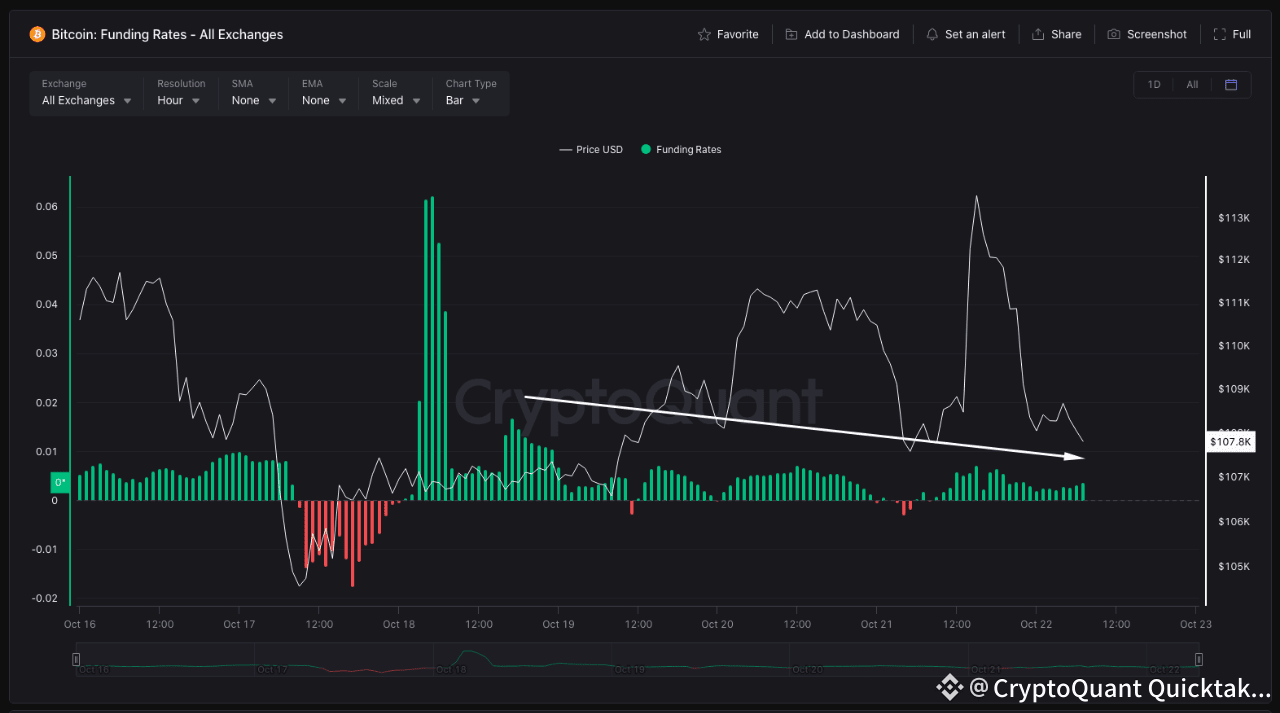Viewport: 1280px width, 713px height.
Task: Click the Favorite star icon
Action: (x=704, y=34)
